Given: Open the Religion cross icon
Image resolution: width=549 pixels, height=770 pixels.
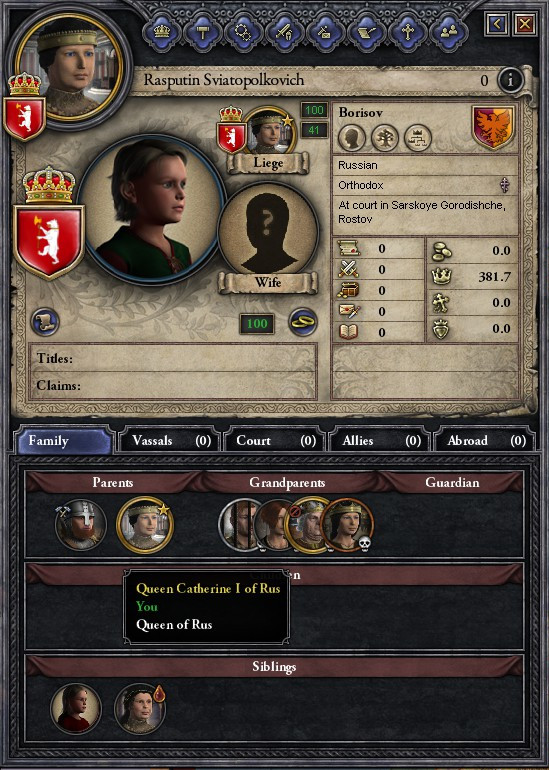Looking at the screenshot, I should (407, 32).
